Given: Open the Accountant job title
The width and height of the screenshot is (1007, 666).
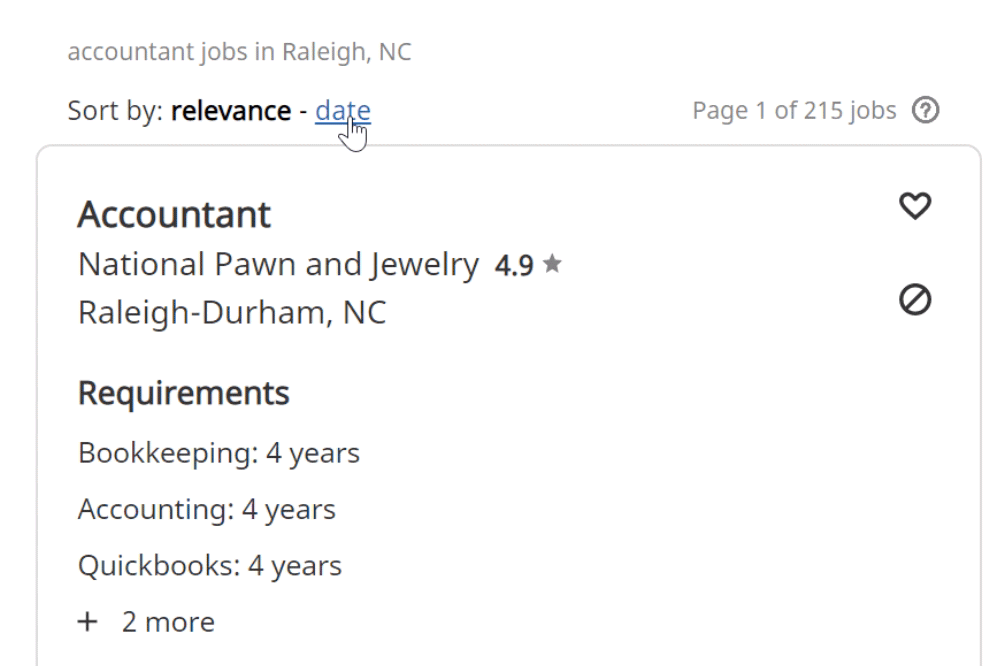Looking at the screenshot, I should [174, 214].
